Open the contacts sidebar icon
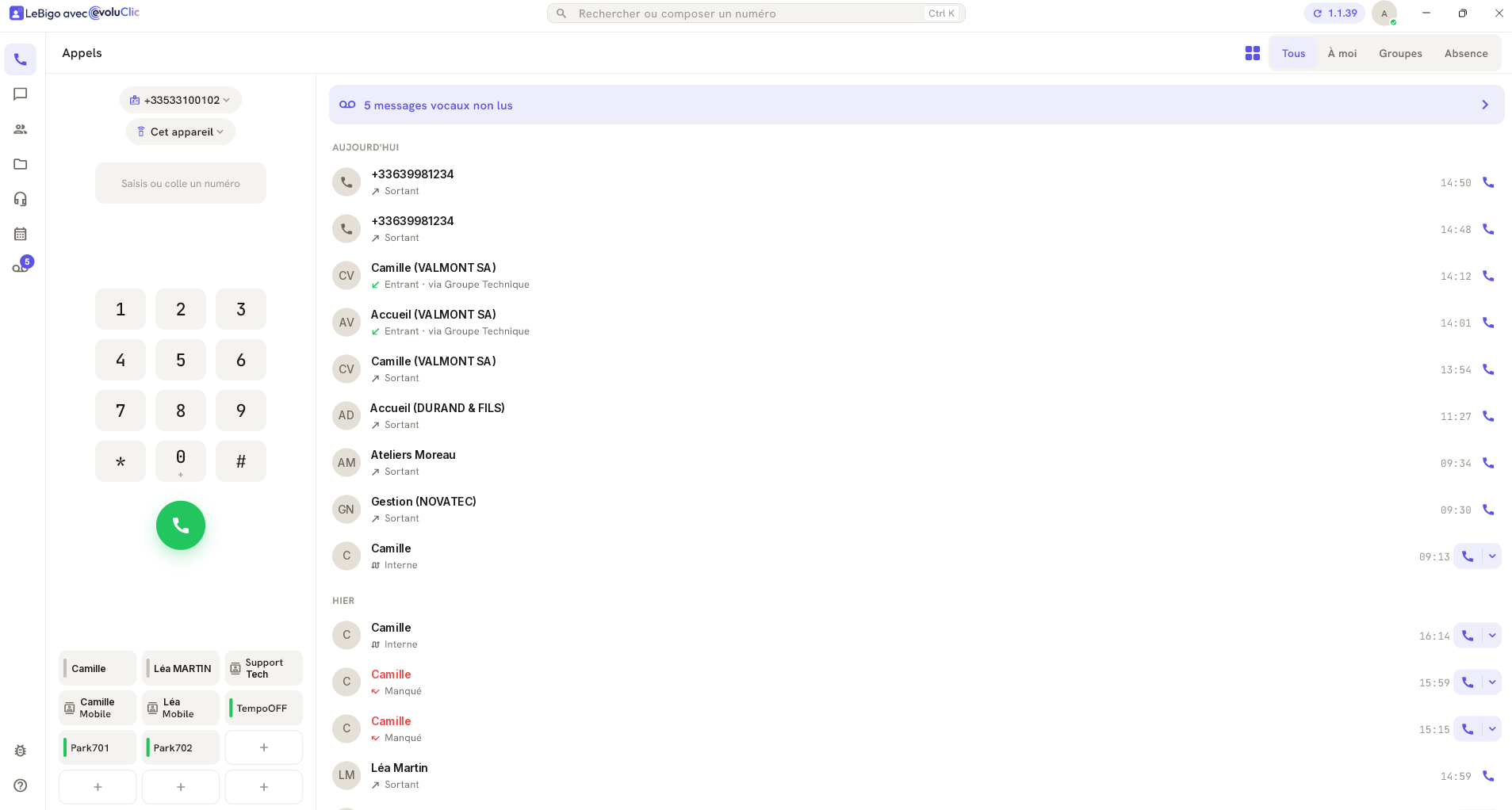Viewport: 1512px width, 810px height. (21, 129)
